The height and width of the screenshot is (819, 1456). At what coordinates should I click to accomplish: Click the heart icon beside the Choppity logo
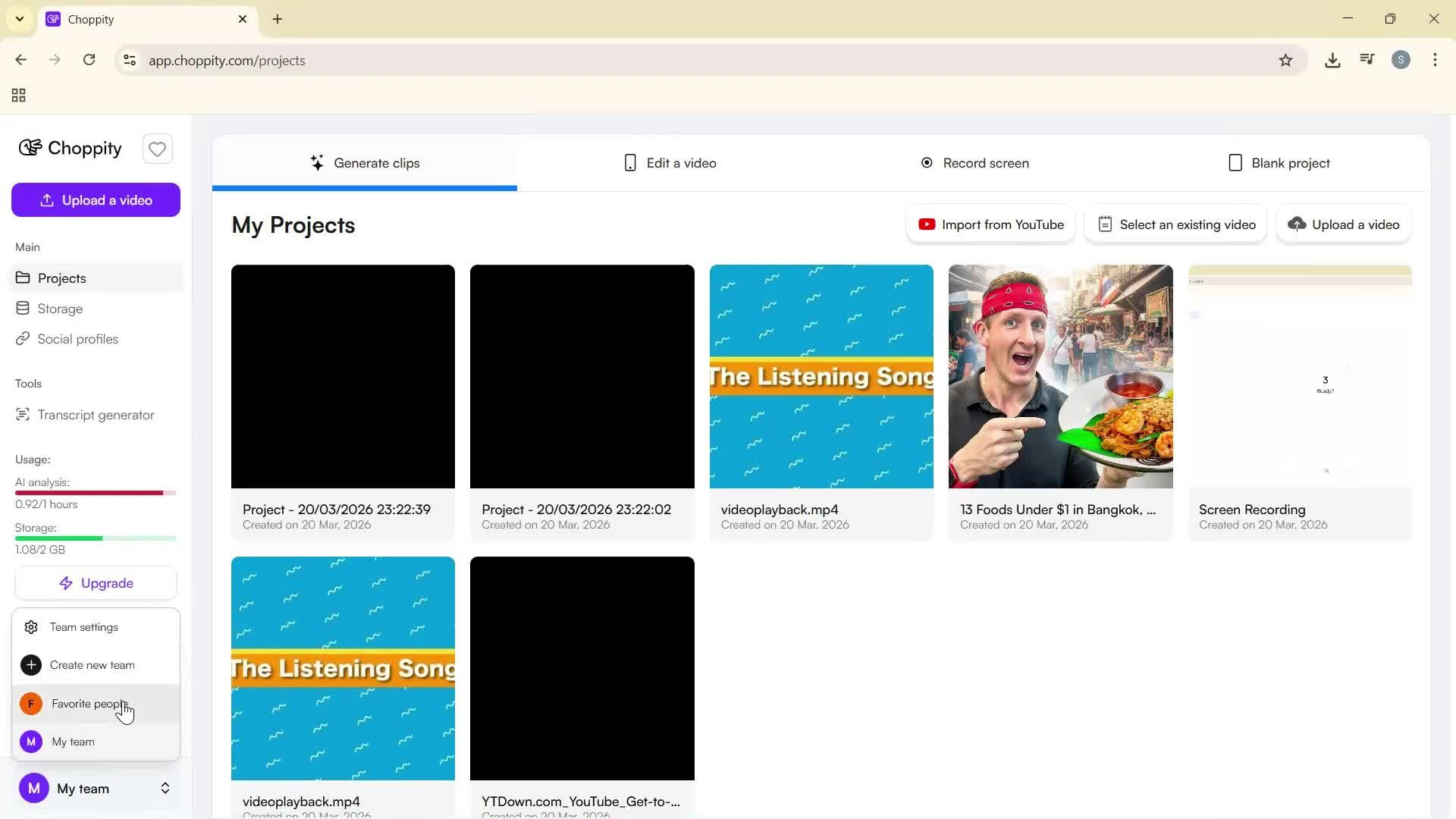[157, 149]
